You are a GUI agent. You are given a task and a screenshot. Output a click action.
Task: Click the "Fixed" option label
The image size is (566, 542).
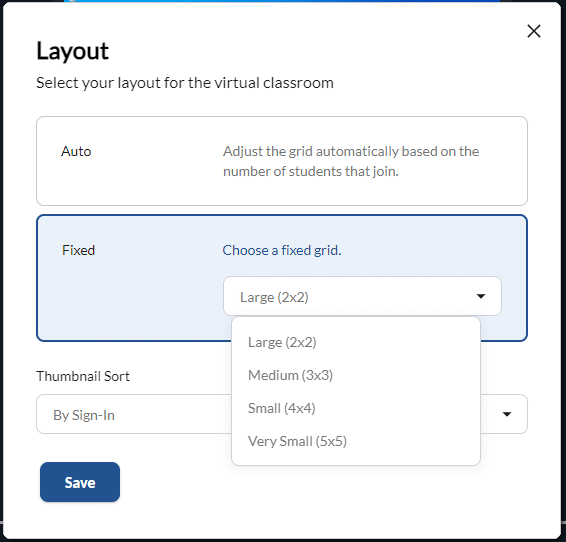[x=78, y=250]
